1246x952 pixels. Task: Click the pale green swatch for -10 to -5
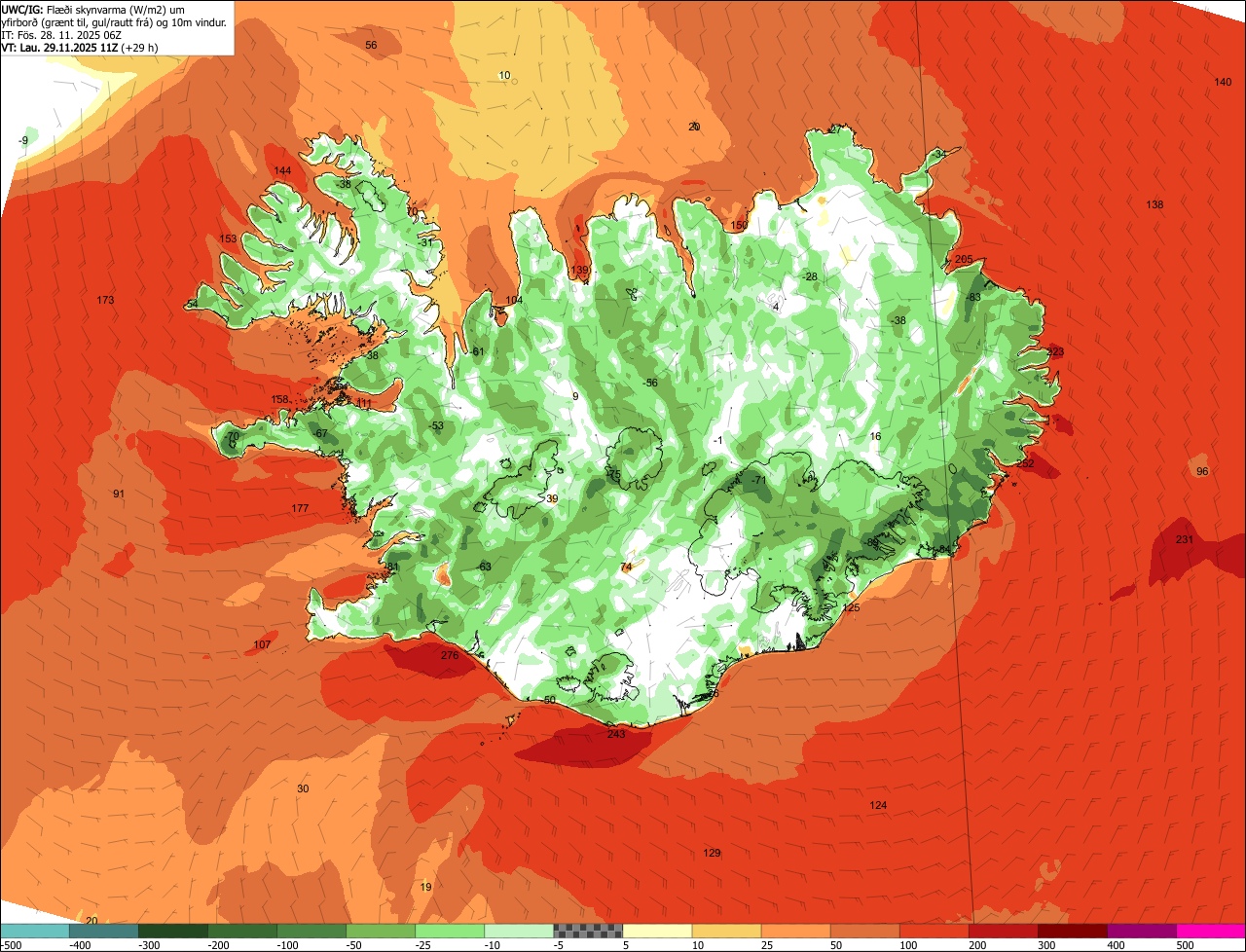[x=518, y=931]
